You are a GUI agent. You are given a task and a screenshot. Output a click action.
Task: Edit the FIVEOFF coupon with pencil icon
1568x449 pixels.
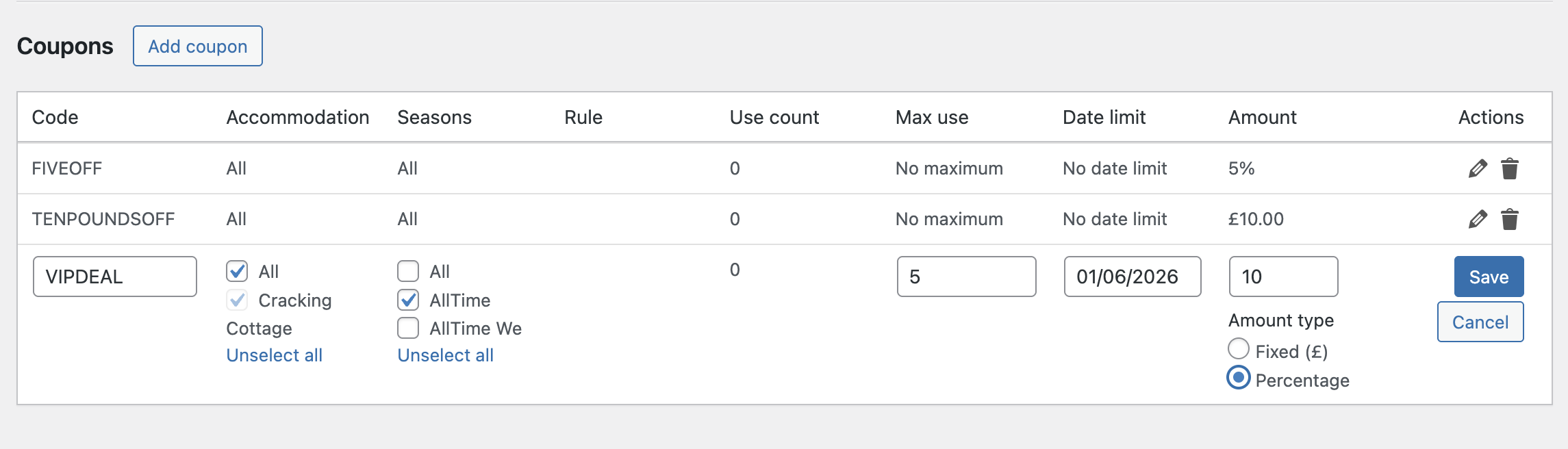1478,168
